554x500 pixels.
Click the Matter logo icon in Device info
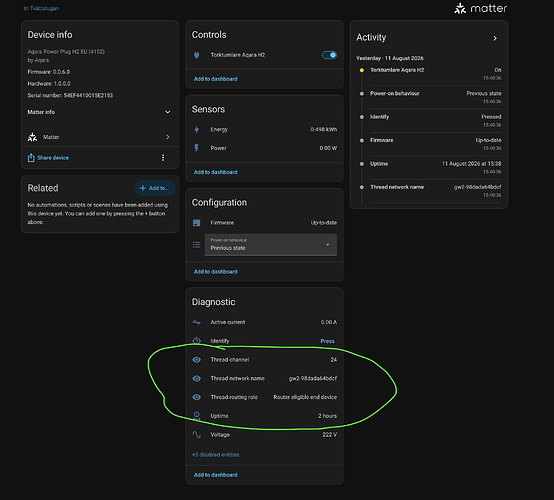[33, 137]
